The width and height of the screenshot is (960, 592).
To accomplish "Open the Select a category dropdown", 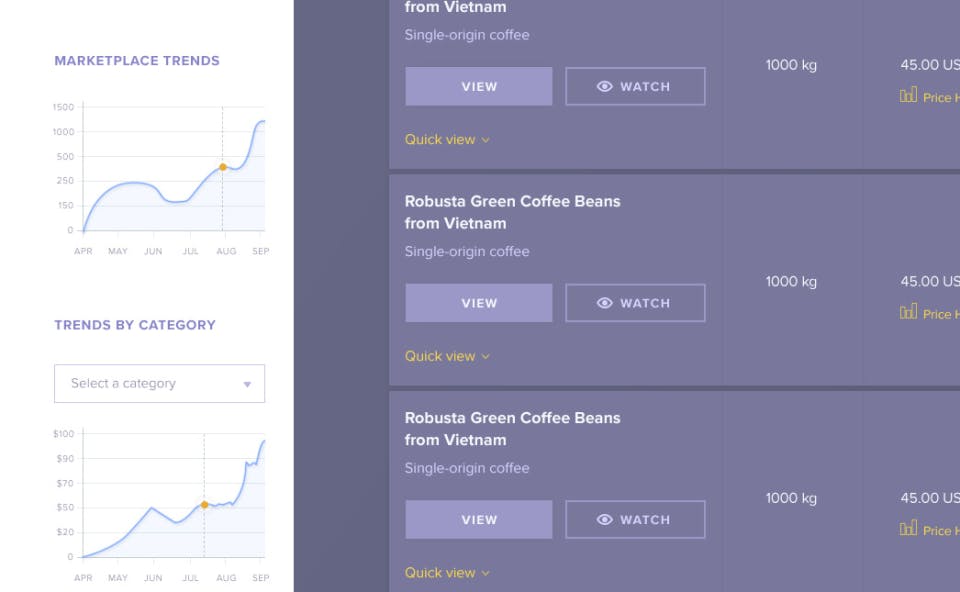I will pos(159,384).
